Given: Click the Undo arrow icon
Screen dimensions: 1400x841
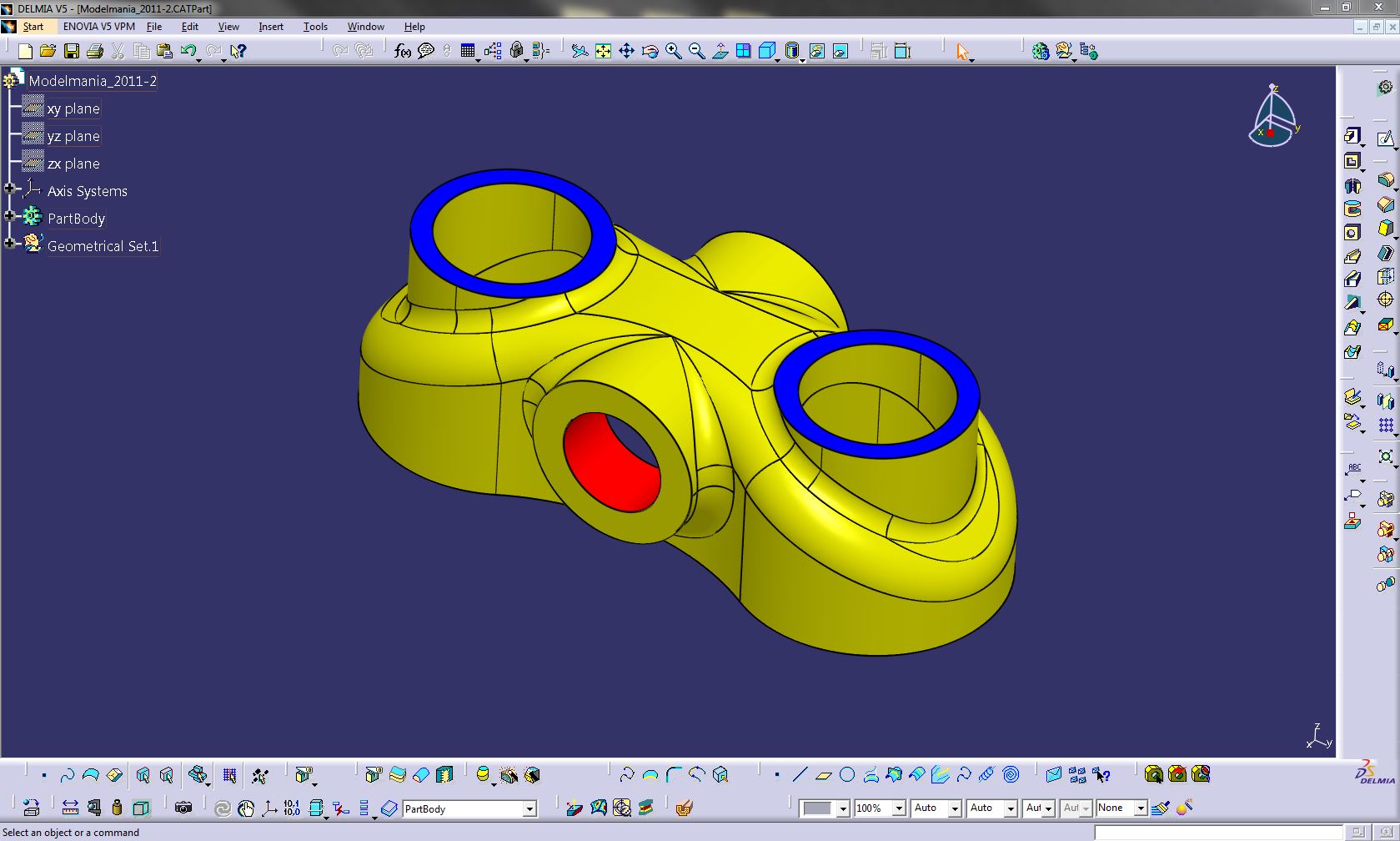Looking at the screenshot, I should pos(188,51).
